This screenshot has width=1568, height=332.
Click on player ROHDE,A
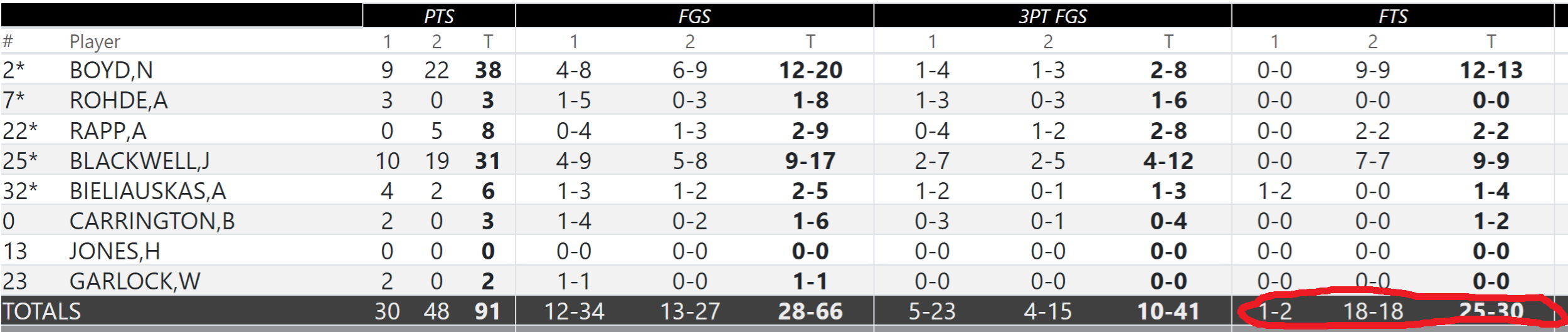pyautogui.click(x=119, y=100)
